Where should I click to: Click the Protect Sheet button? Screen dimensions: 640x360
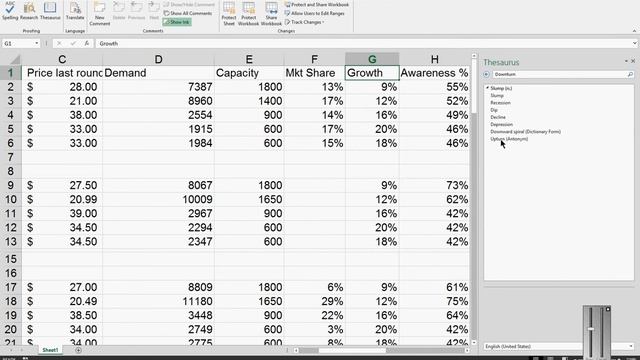pos(229,13)
